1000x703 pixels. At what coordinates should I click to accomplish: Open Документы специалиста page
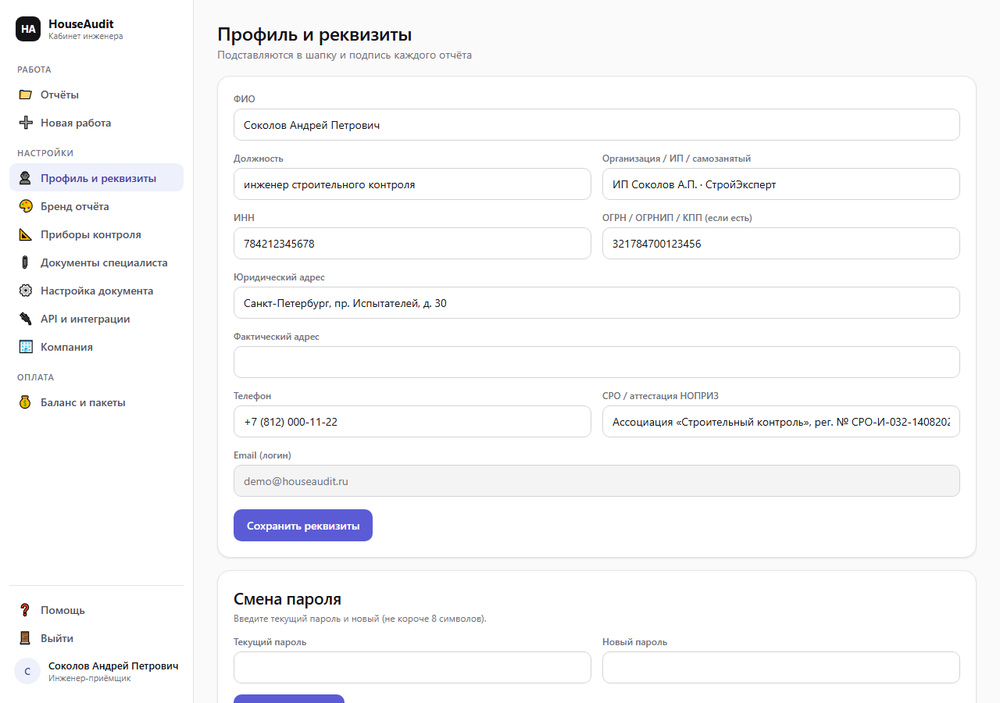96,262
